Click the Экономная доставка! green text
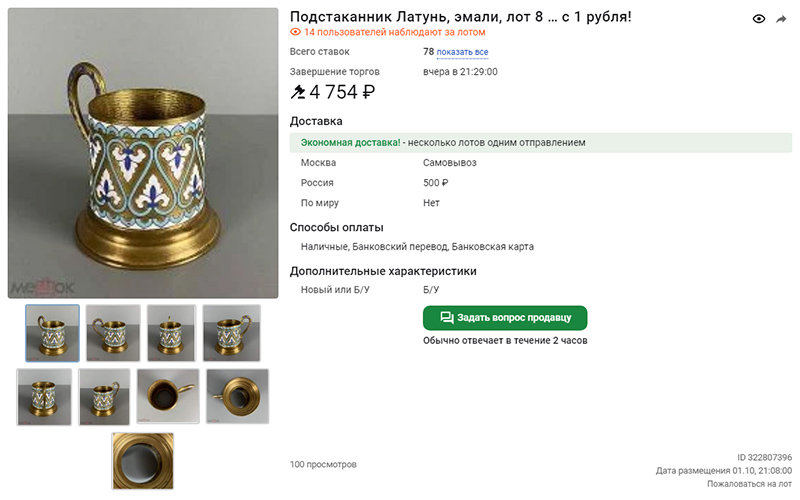The image size is (800, 500). pyautogui.click(x=351, y=143)
